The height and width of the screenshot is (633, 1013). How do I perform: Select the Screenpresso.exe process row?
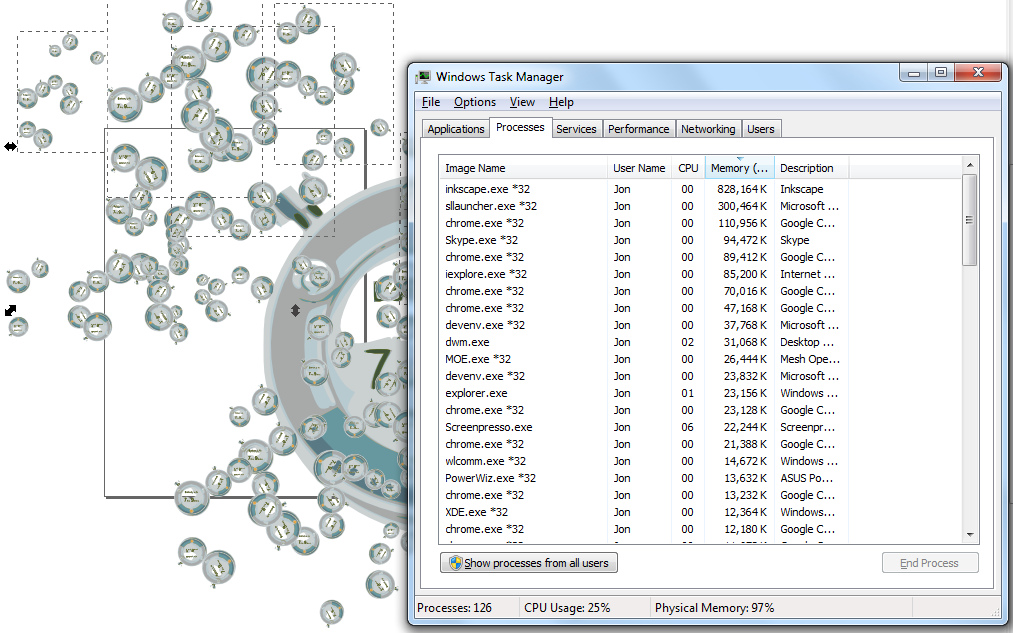coord(488,427)
